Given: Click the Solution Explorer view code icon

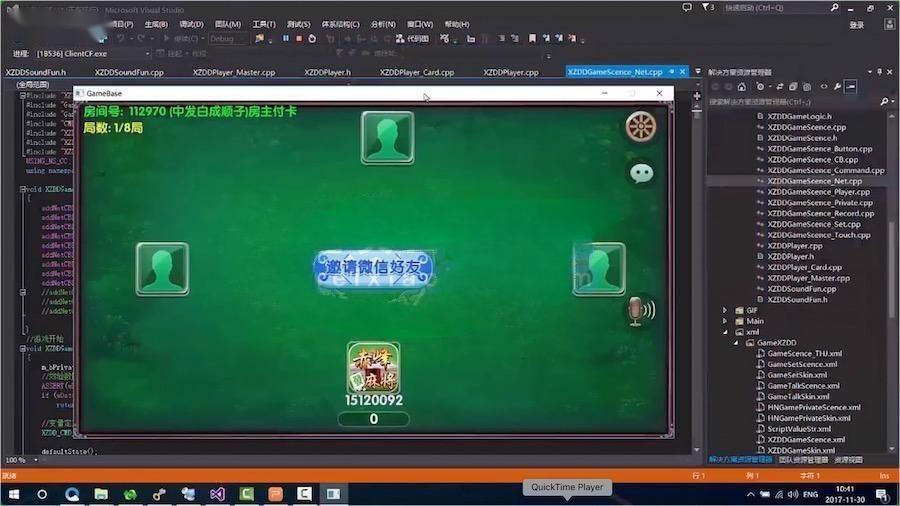Looking at the screenshot, I should [x=824, y=87].
